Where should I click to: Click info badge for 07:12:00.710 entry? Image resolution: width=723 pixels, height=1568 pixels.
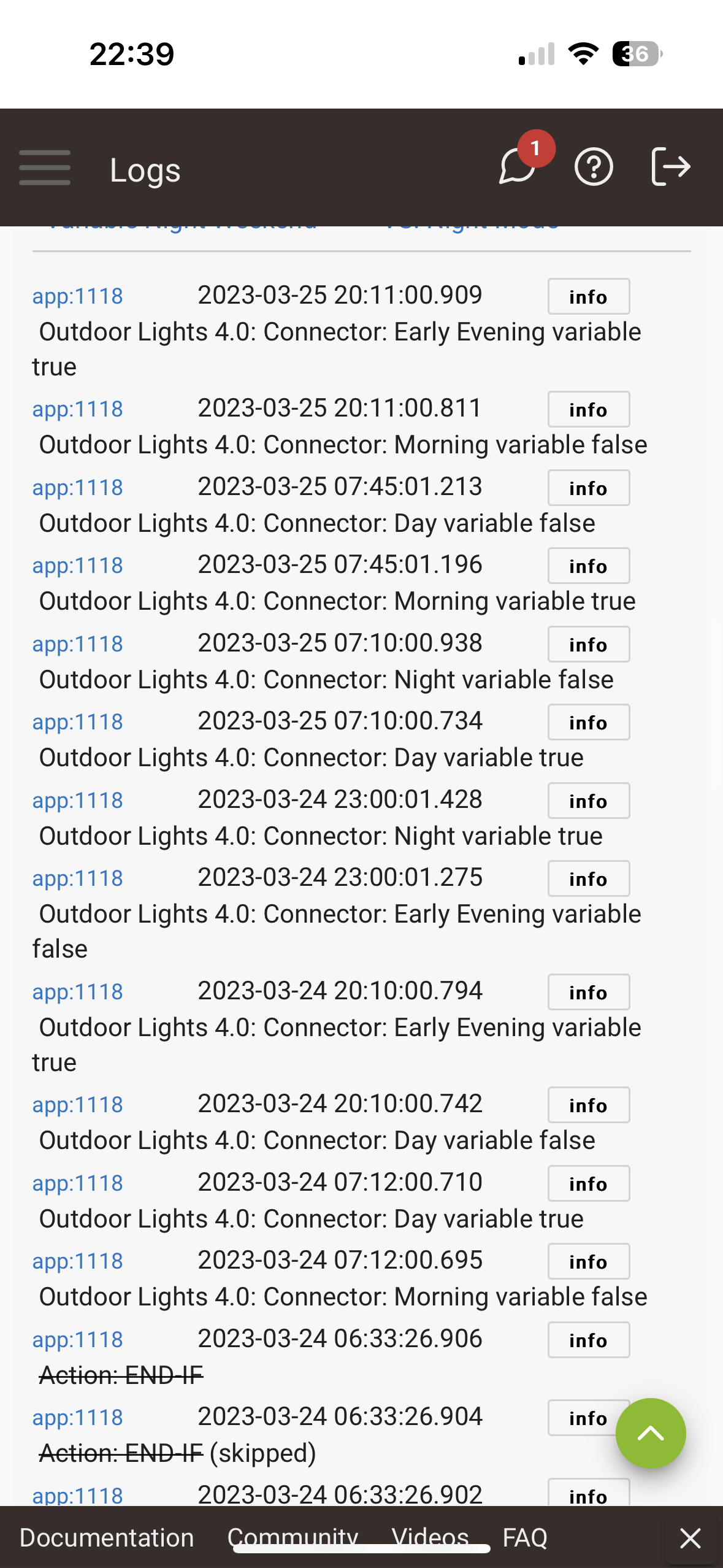(x=588, y=1183)
